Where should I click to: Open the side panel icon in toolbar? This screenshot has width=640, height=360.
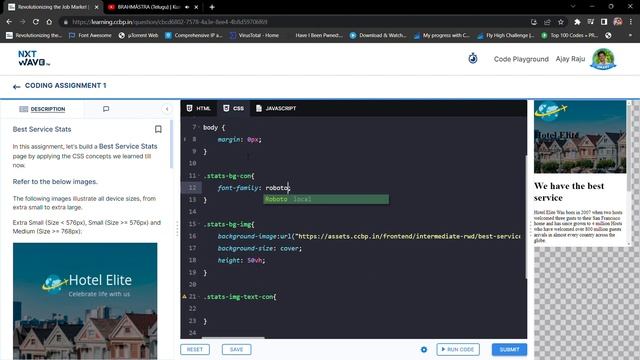coord(604,22)
